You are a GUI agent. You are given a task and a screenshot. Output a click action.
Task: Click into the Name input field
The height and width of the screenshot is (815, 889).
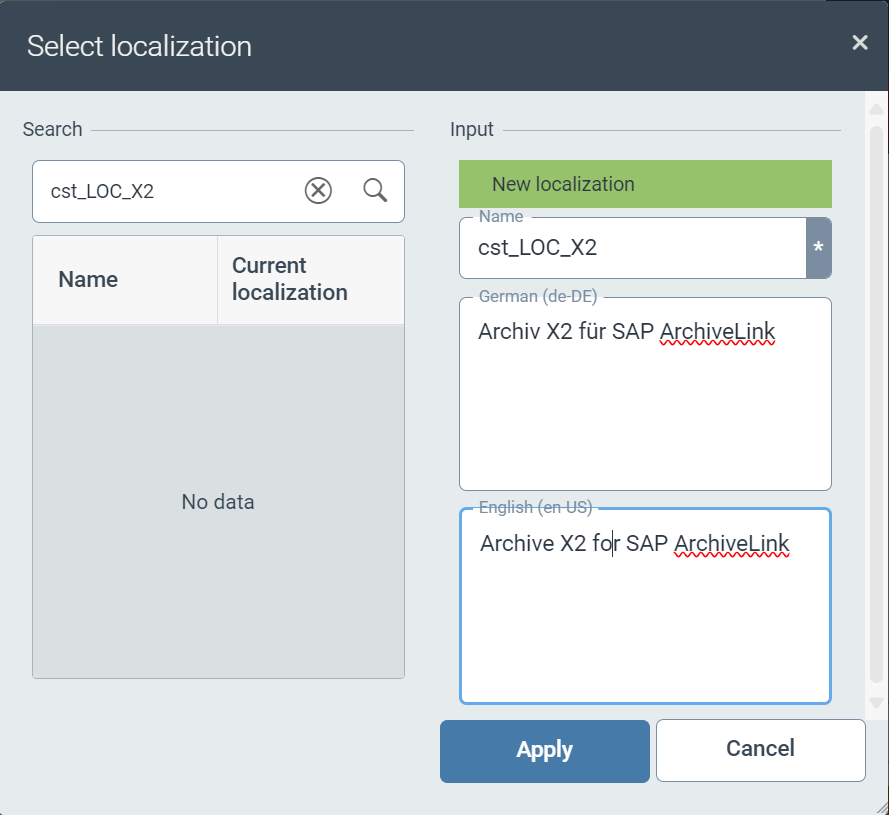click(630, 248)
